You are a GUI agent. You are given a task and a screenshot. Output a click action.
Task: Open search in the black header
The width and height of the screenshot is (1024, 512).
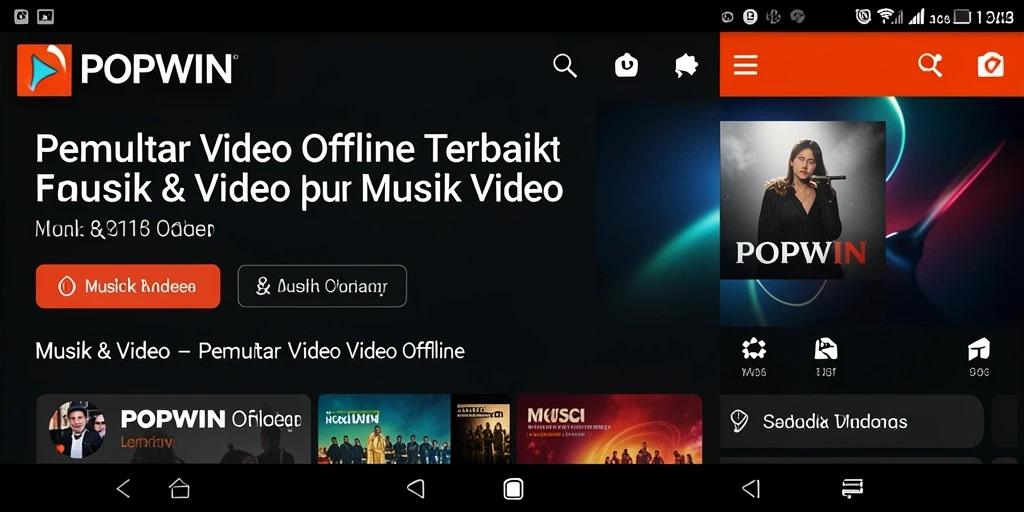(565, 66)
